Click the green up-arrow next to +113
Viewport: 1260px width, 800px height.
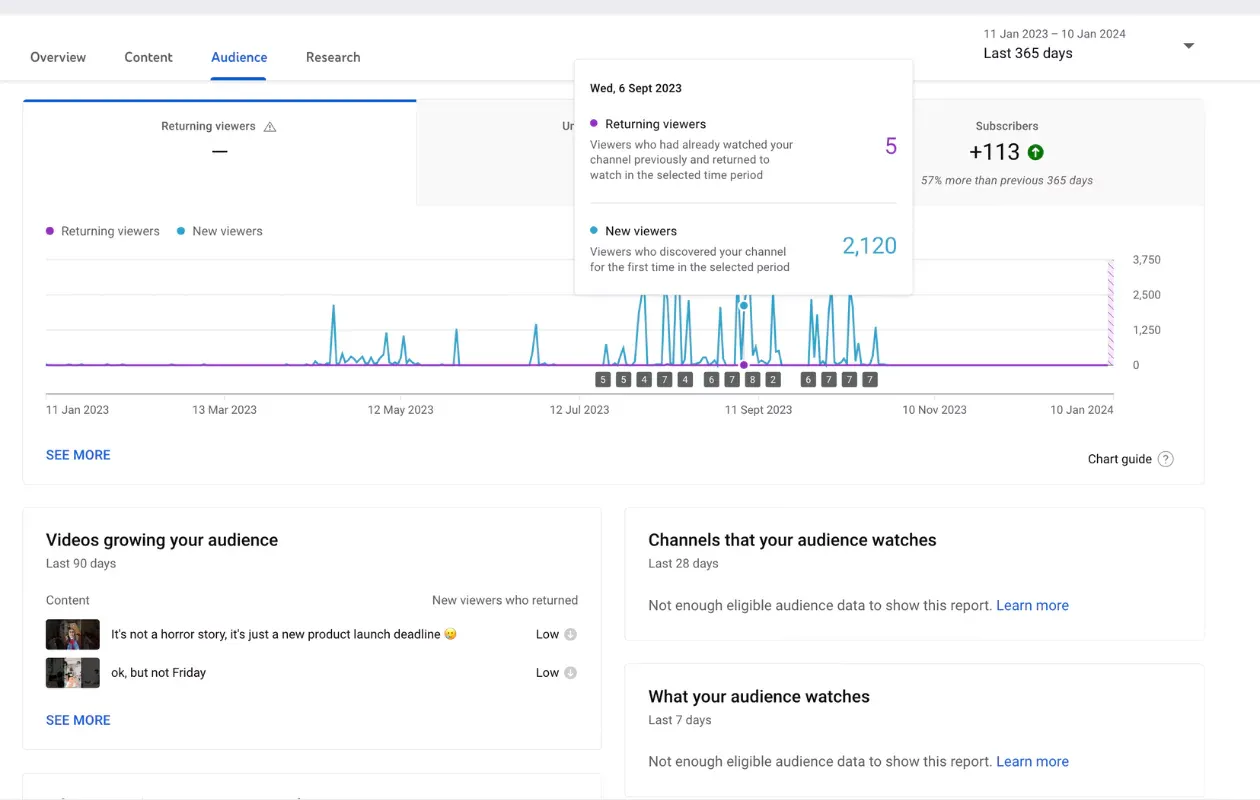click(x=1035, y=152)
